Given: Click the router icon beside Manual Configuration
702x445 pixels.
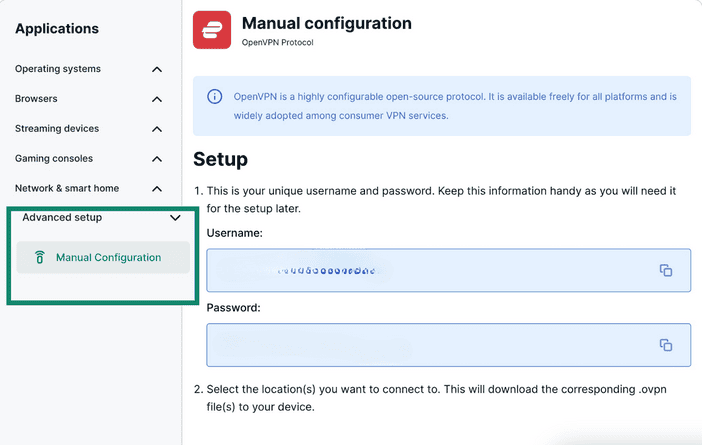Looking at the screenshot, I should click(40, 257).
